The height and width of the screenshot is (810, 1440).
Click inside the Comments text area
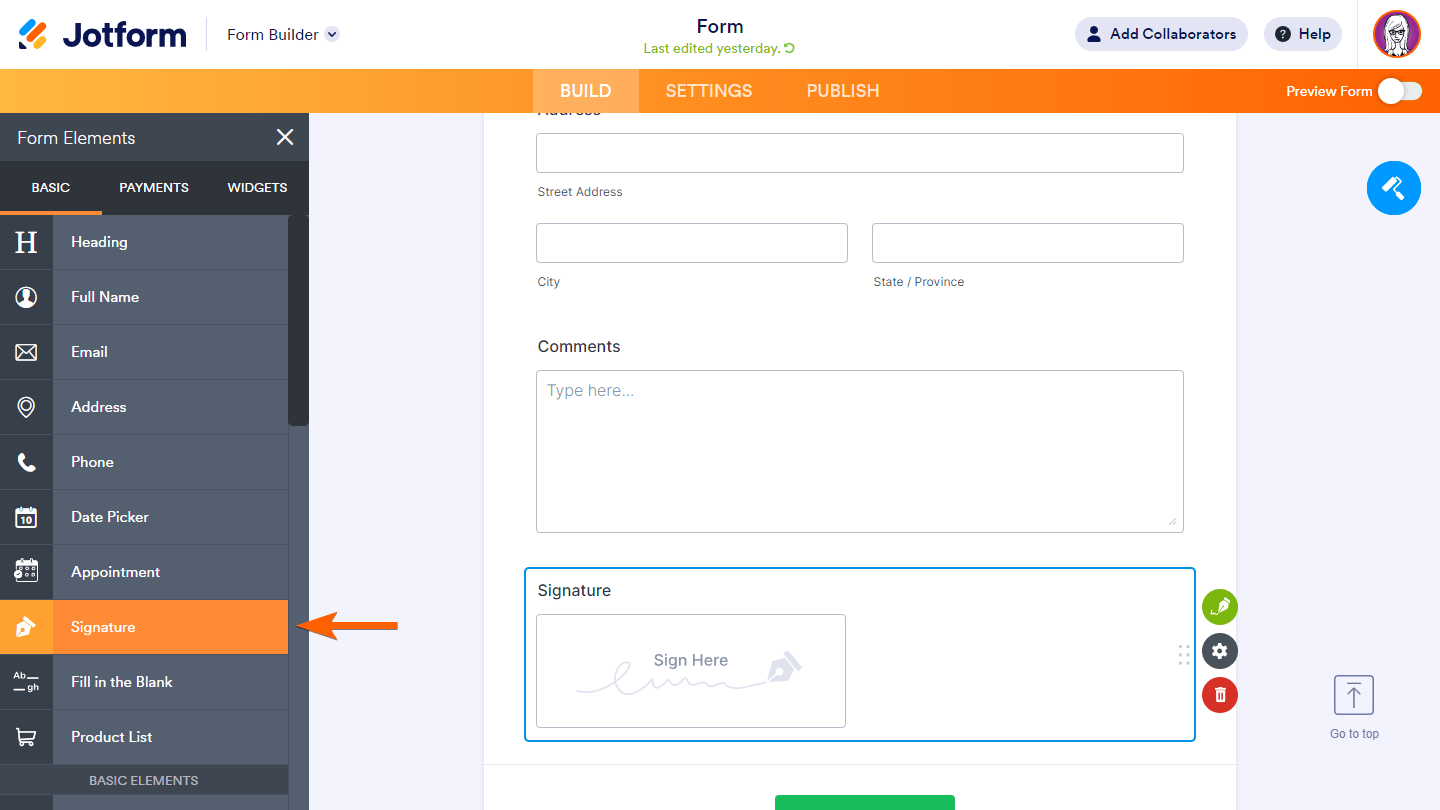pyautogui.click(x=859, y=451)
